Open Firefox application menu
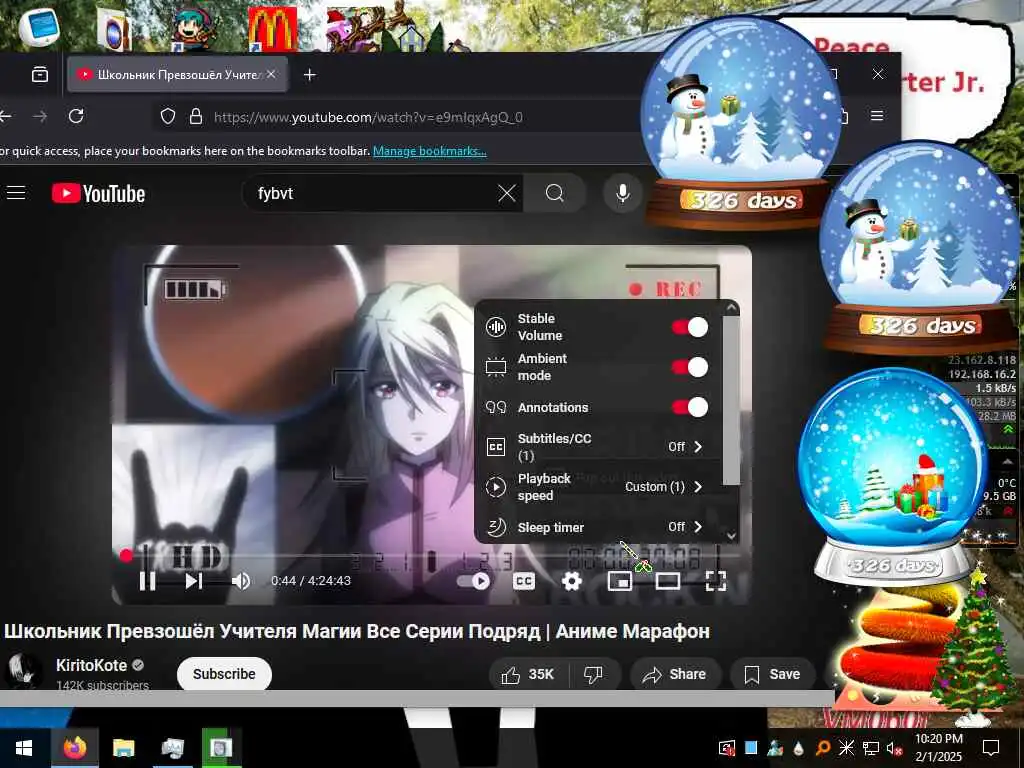This screenshot has width=1024, height=768. click(877, 116)
